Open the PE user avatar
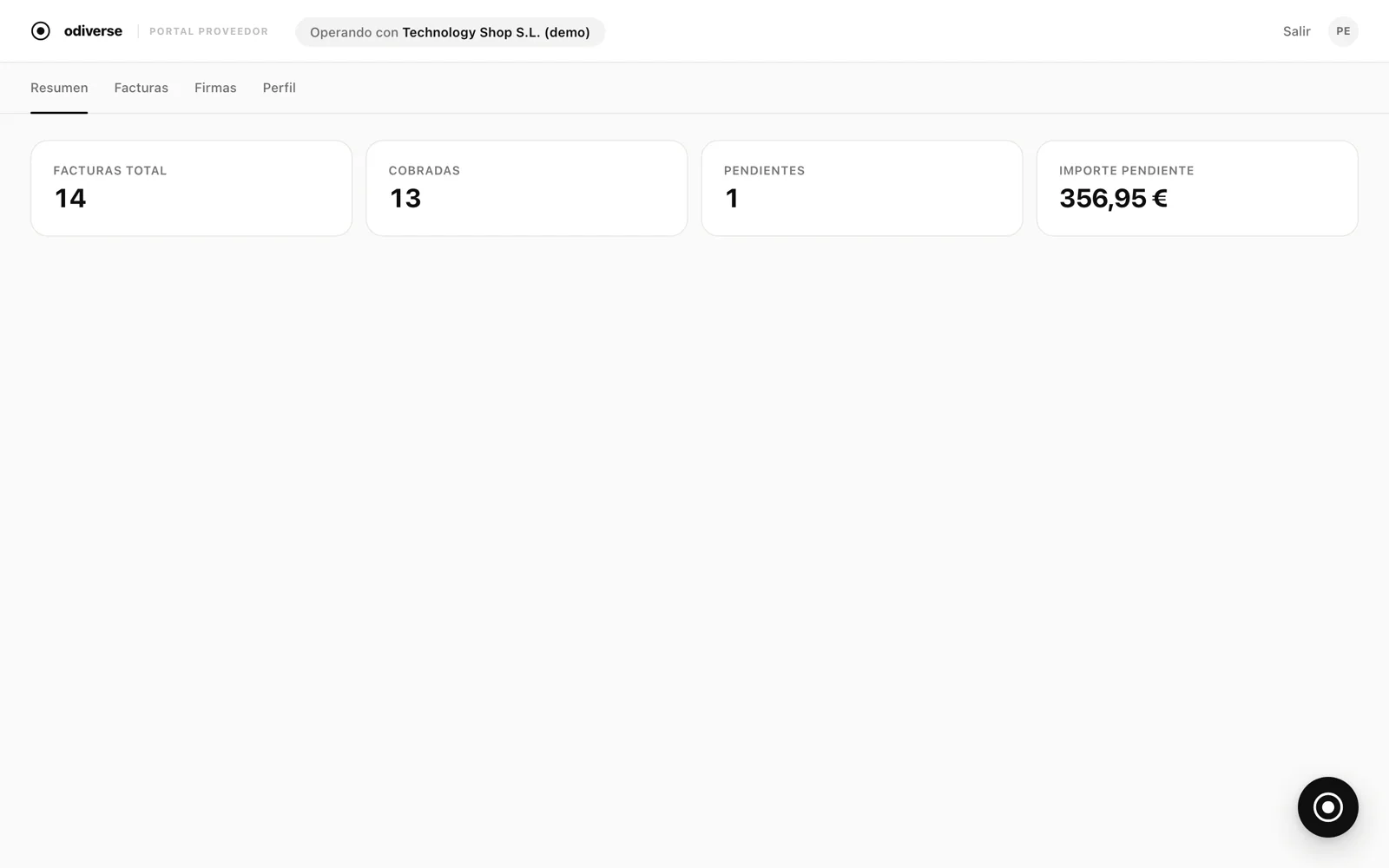This screenshot has width=1389, height=868. 1343,31
